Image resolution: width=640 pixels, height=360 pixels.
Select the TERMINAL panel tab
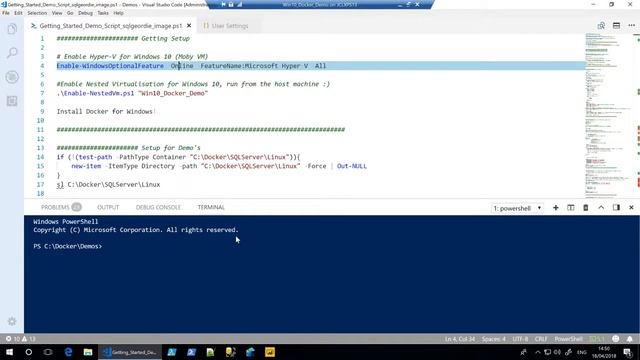pos(211,207)
